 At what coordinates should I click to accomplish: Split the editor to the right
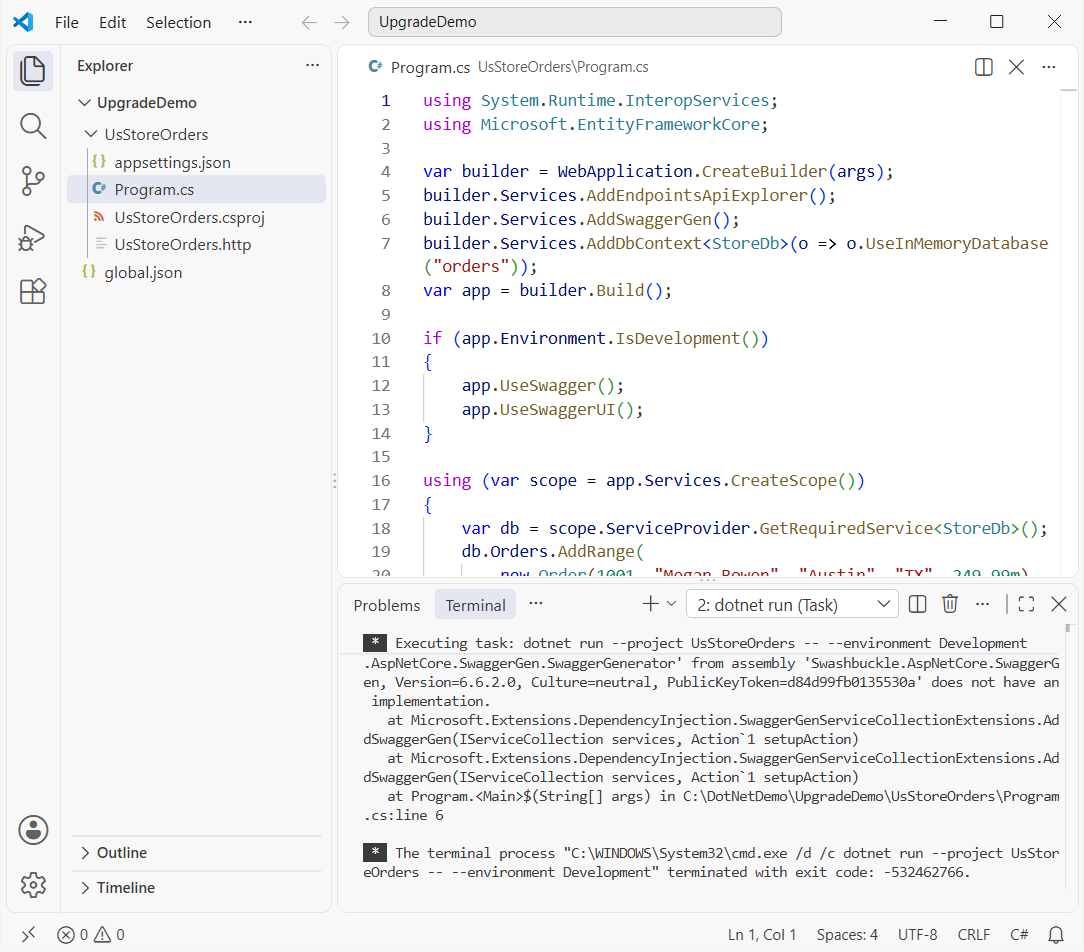pyautogui.click(x=983, y=67)
